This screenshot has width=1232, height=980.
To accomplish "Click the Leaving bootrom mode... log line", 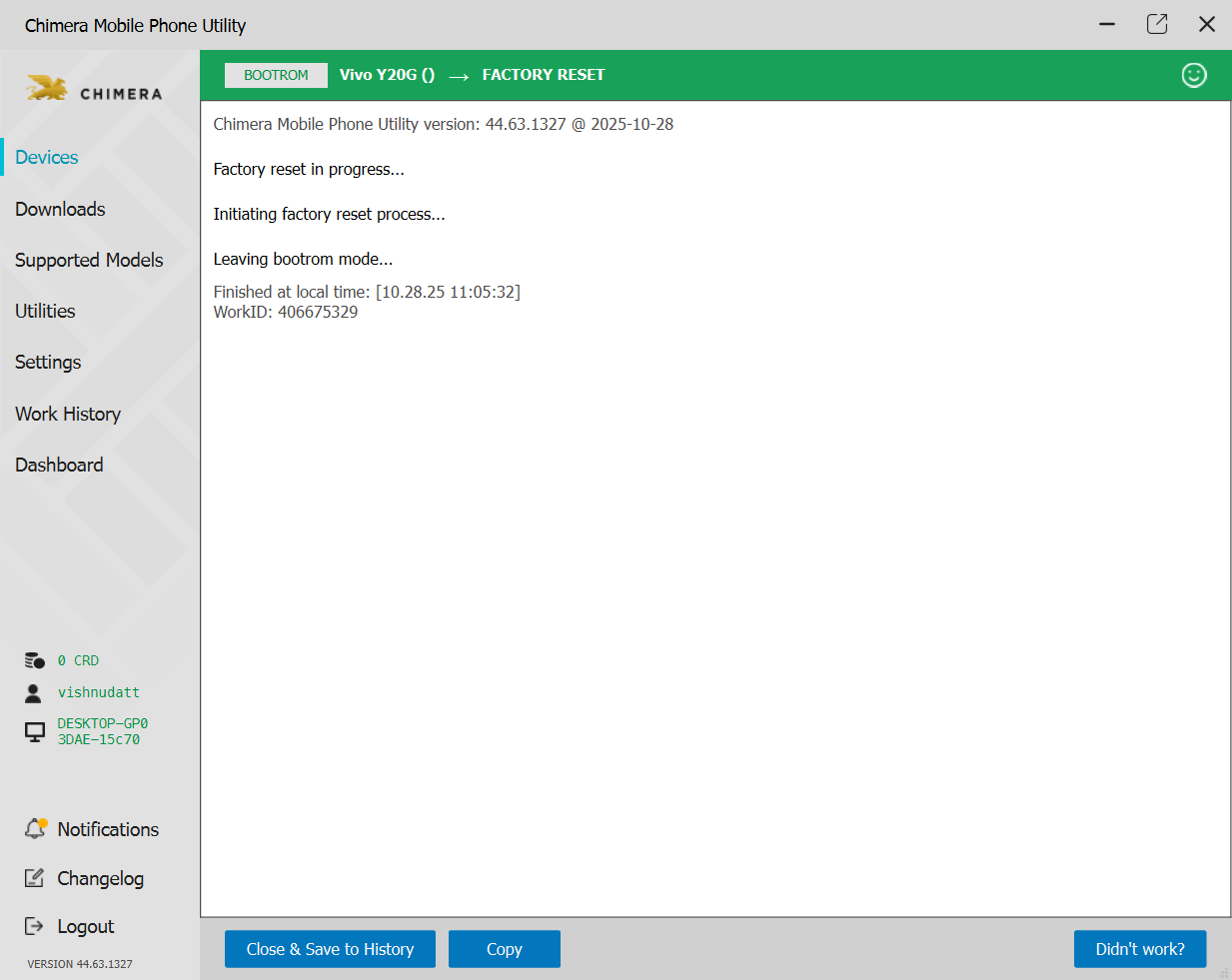I will pyautogui.click(x=303, y=259).
